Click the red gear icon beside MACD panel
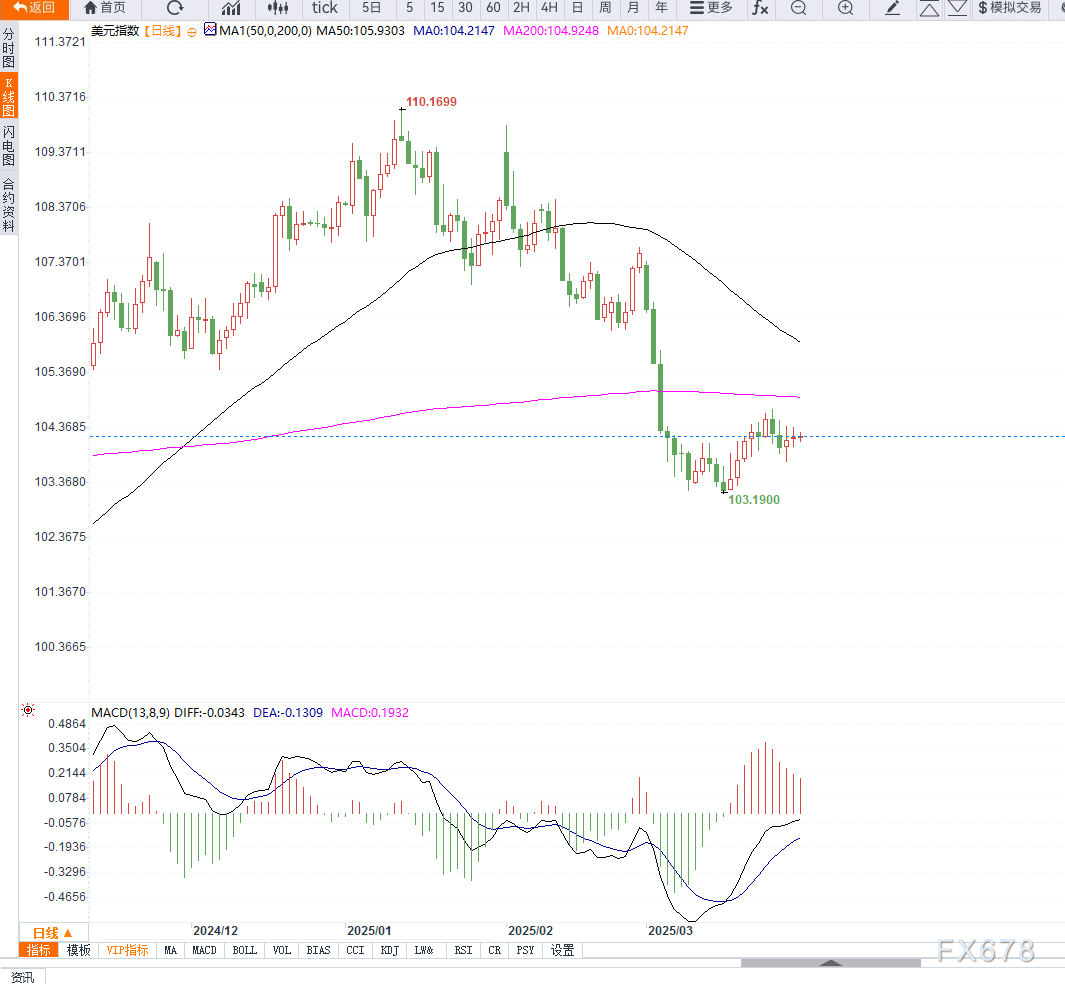1065x986 pixels. 28,711
